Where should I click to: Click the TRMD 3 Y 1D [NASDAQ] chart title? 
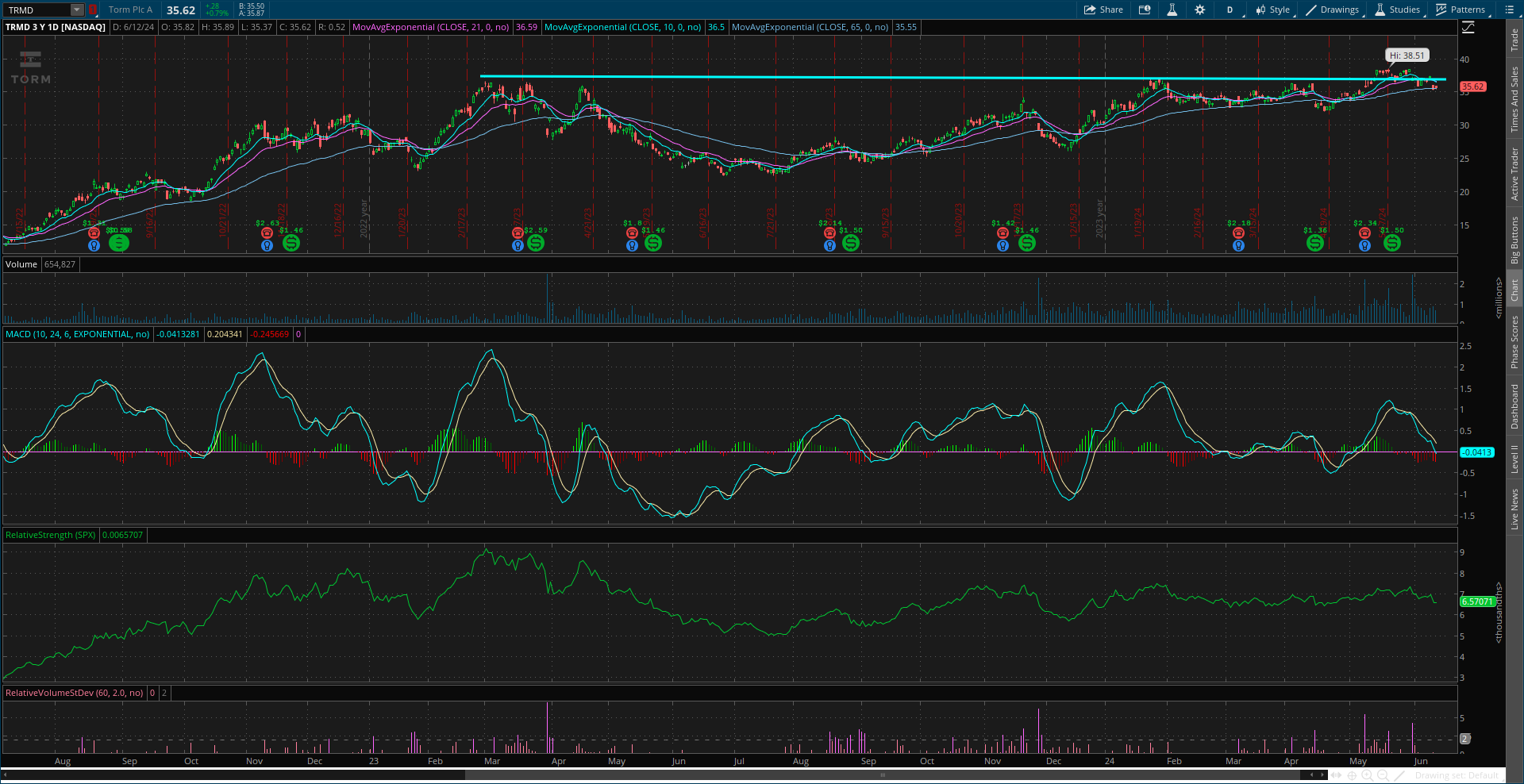coord(56,27)
